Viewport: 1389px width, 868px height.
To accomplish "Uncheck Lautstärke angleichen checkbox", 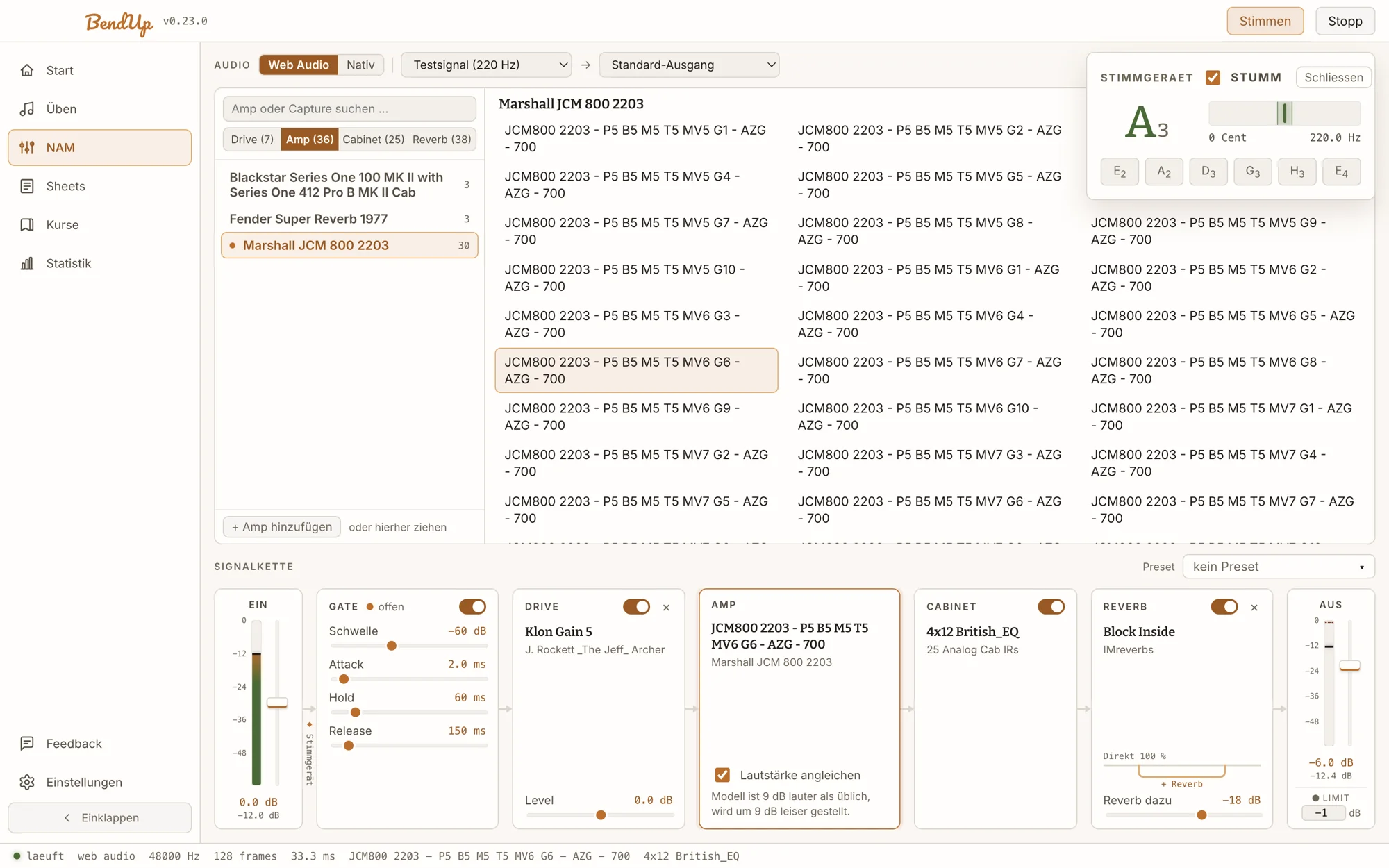I will [722, 775].
